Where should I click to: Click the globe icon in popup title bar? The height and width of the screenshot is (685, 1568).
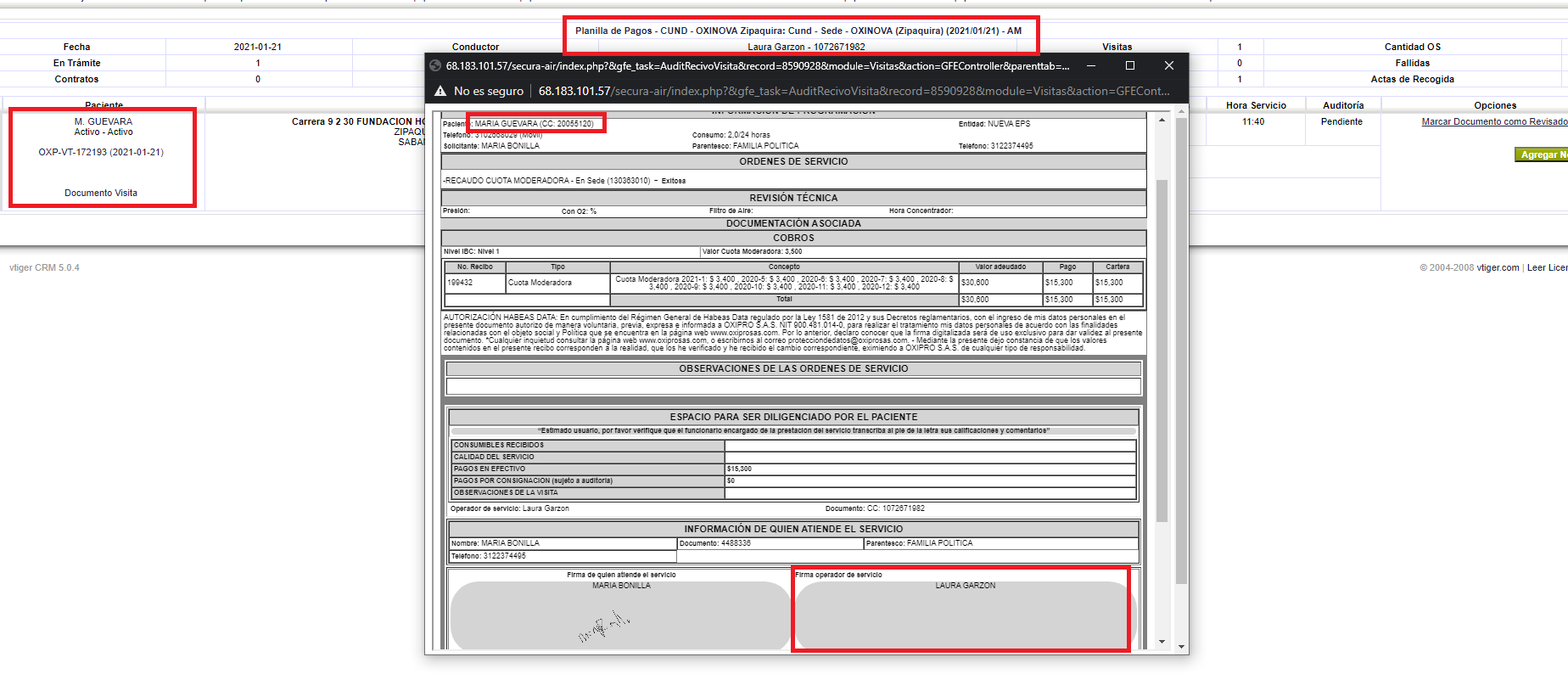click(x=435, y=65)
